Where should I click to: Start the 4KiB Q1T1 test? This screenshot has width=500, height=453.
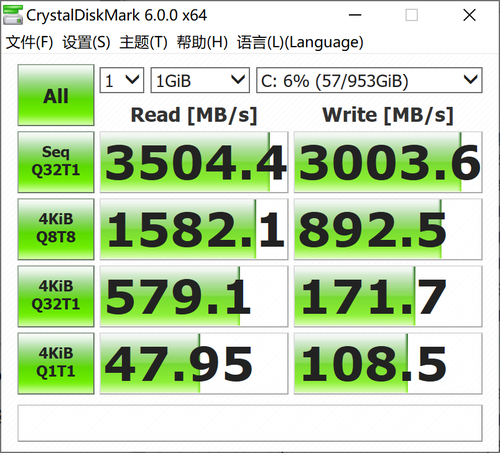point(56,363)
